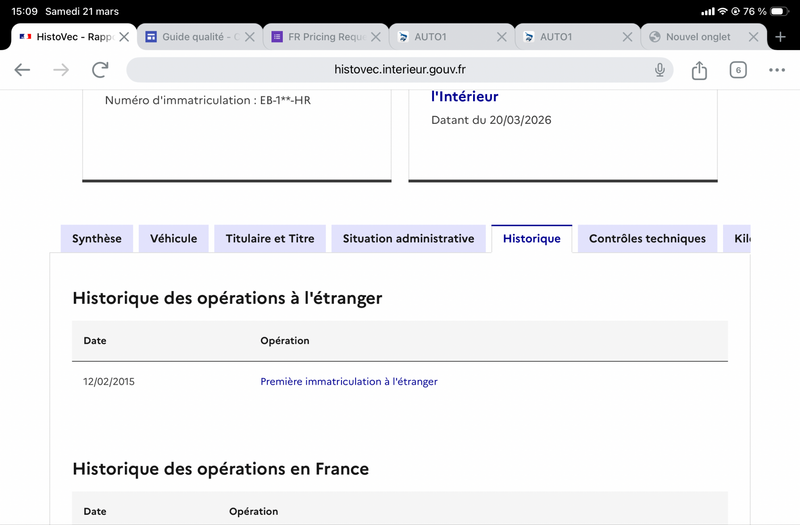Image resolution: width=800 pixels, height=525 pixels.
Task: Select the Véhicule tab
Action: pos(174,239)
